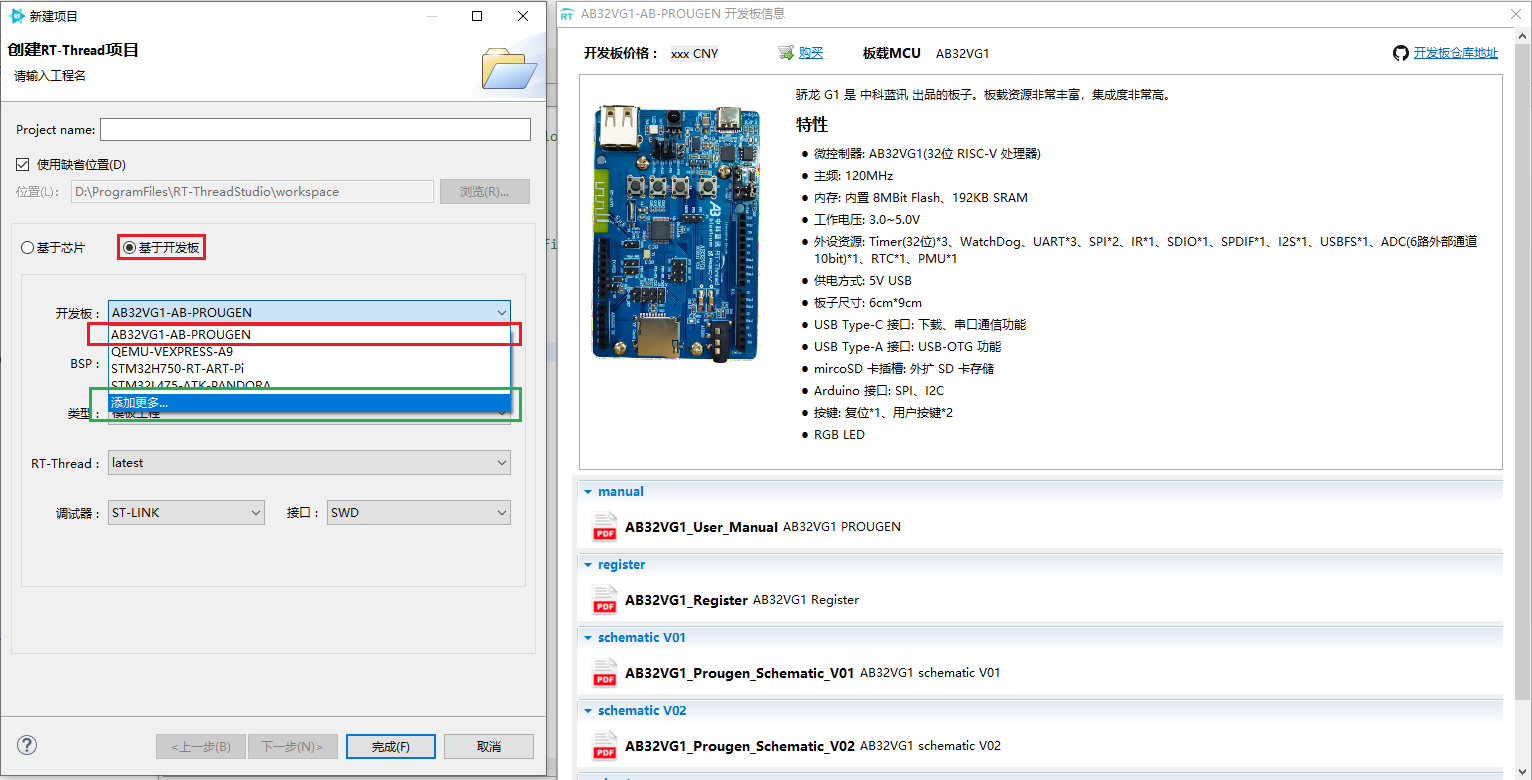Click the 浏览(R)... button

(485, 192)
